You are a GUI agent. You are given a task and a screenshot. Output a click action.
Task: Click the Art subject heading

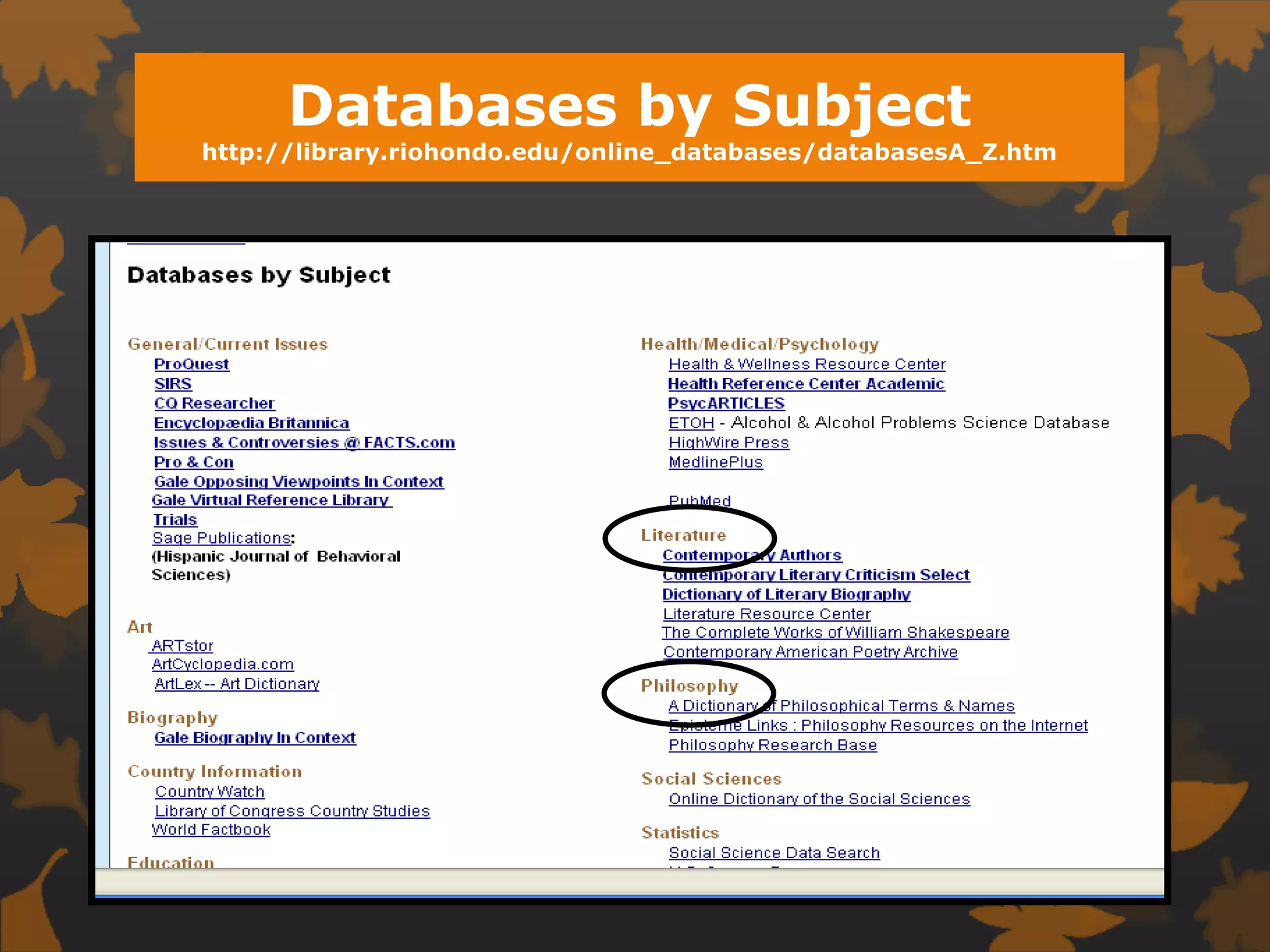140,627
